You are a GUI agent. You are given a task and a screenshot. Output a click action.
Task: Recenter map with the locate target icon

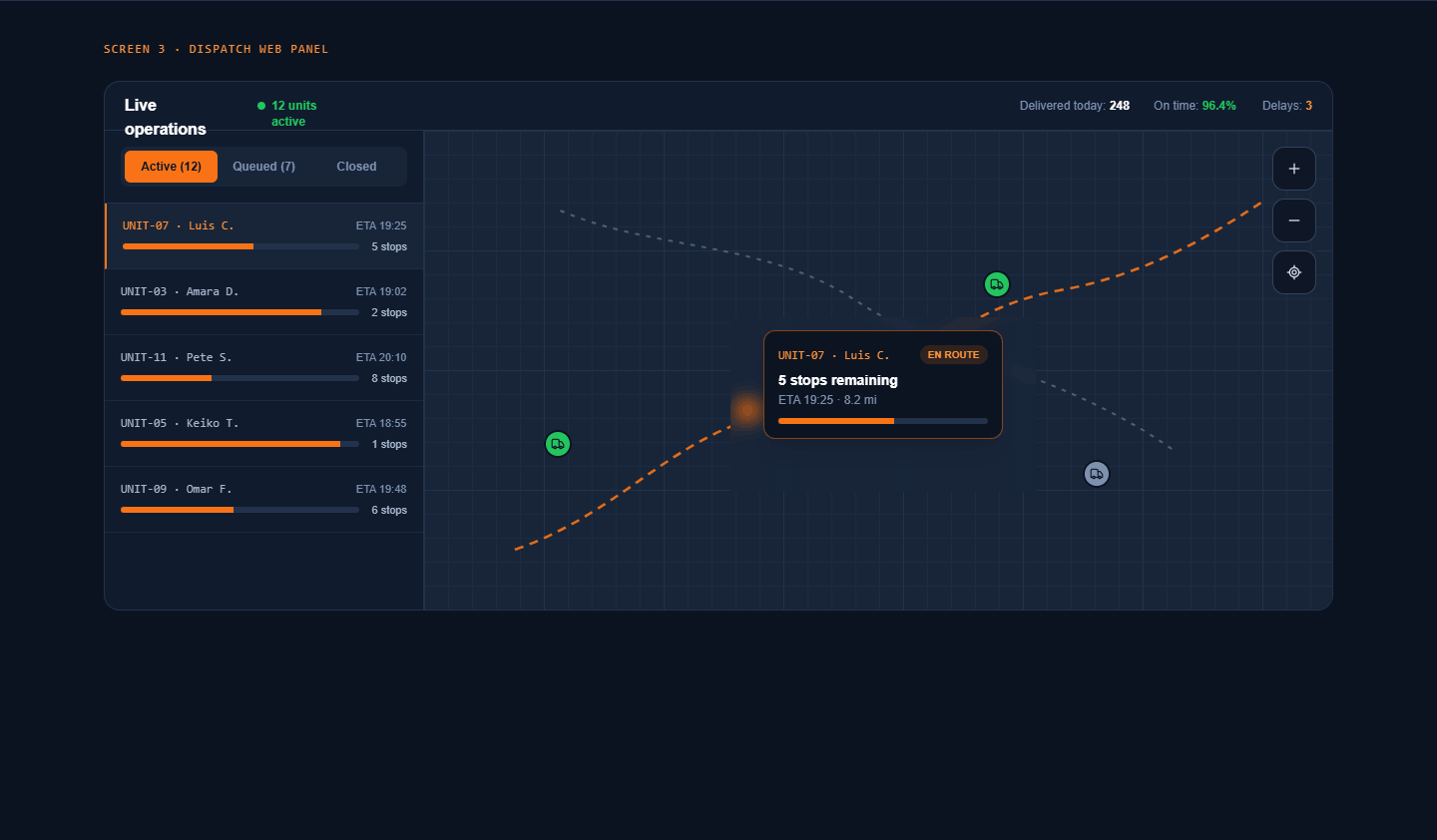[1294, 272]
